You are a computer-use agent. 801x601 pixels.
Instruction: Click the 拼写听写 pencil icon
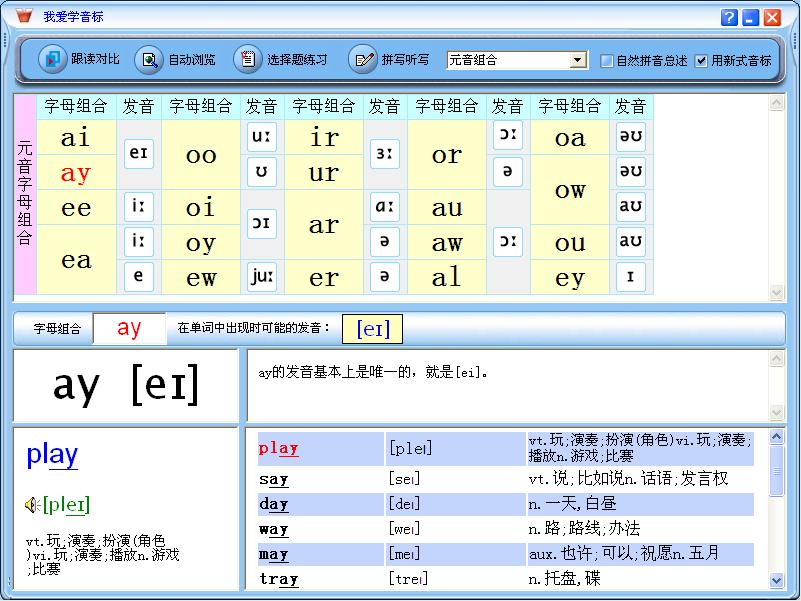coord(362,59)
